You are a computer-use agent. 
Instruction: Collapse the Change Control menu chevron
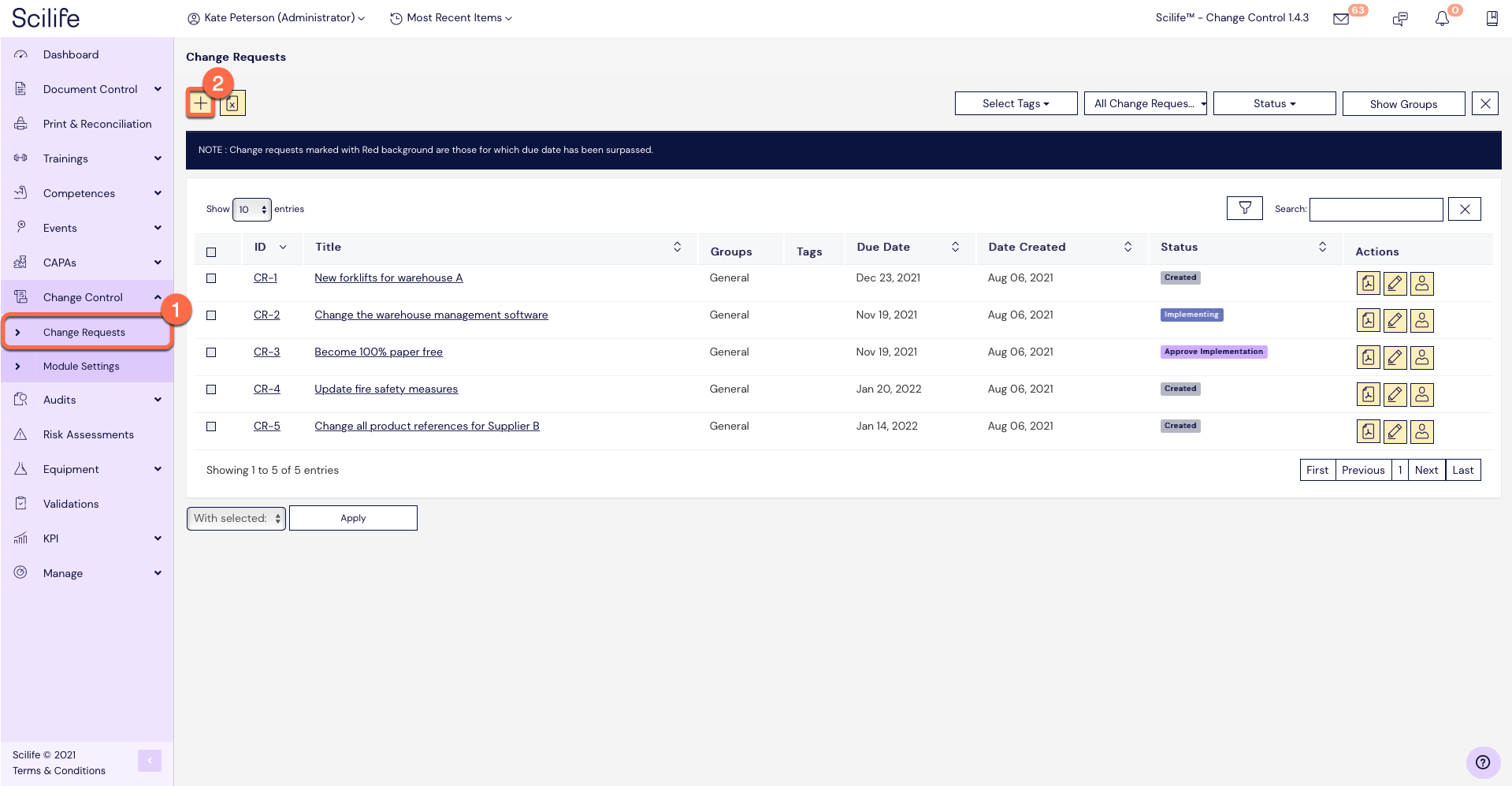coord(156,297)
